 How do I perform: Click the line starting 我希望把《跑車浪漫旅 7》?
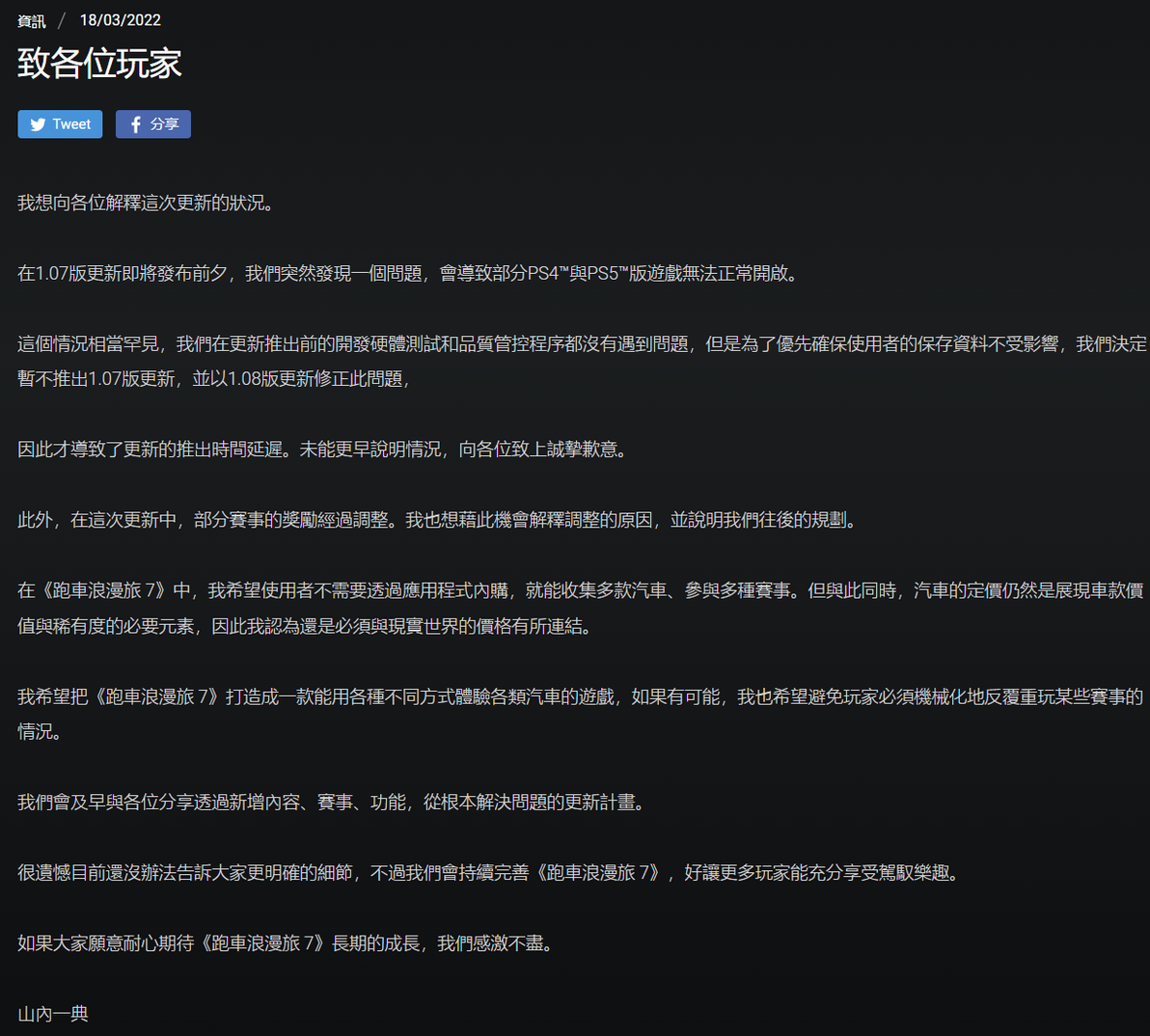point(580,696)
